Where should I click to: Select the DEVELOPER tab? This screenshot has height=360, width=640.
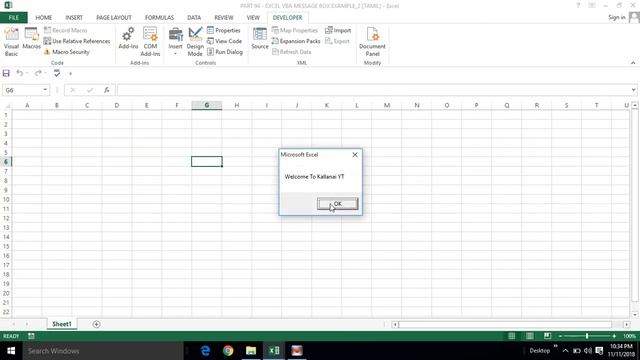click(x=287, y=18)
